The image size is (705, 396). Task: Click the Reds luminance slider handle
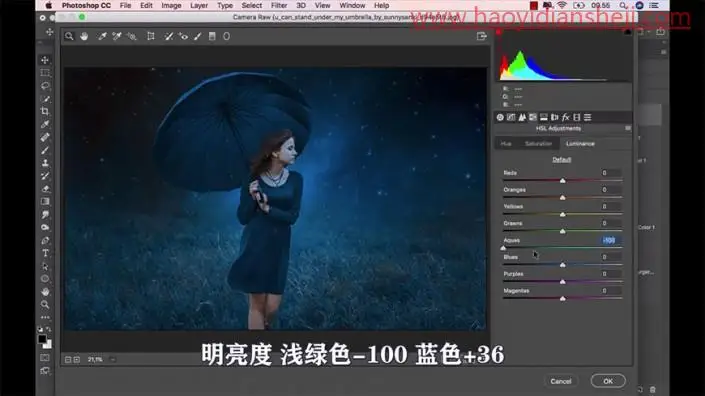[562, 181]
